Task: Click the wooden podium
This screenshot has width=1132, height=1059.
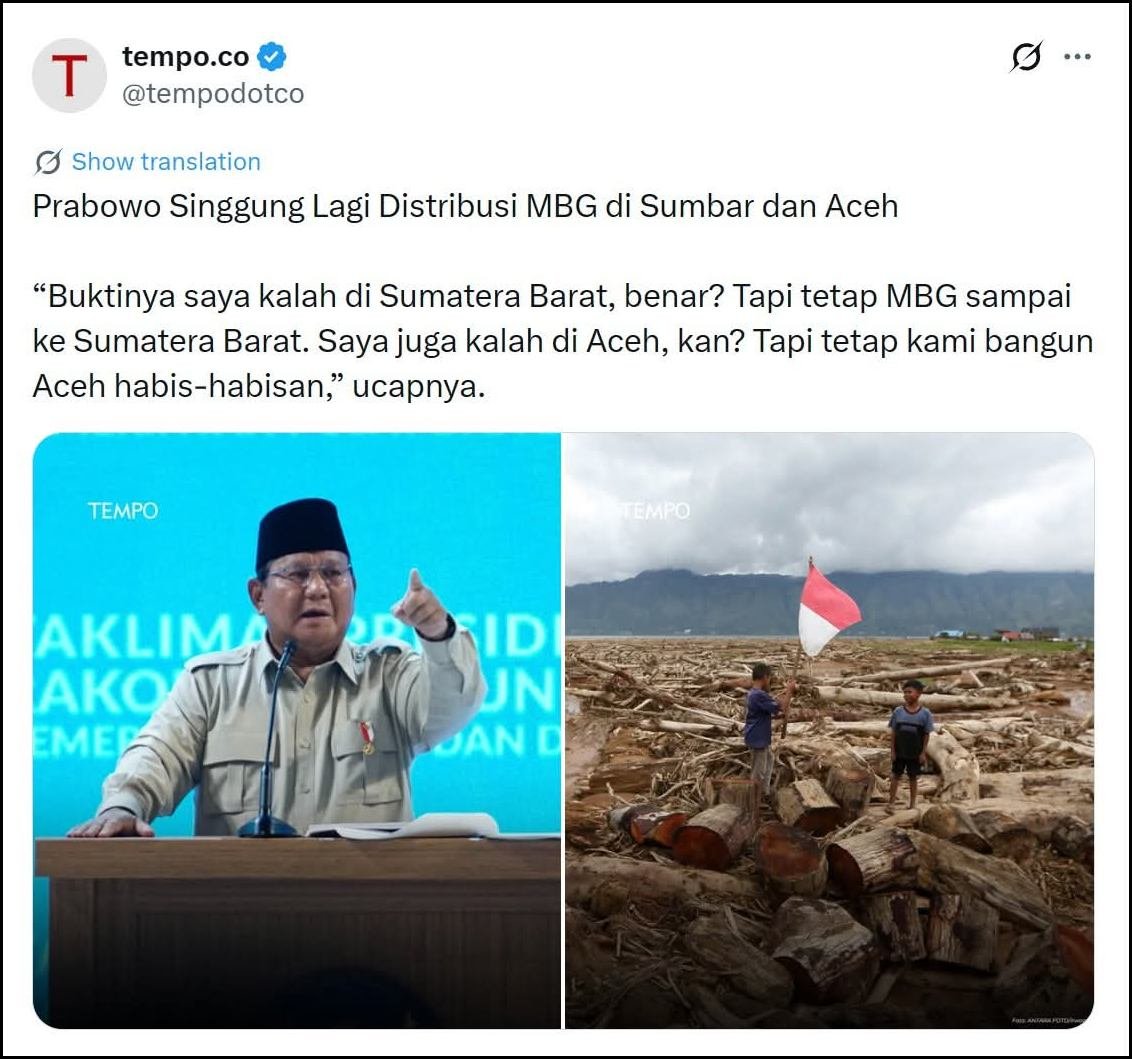Action: (297, 933)
